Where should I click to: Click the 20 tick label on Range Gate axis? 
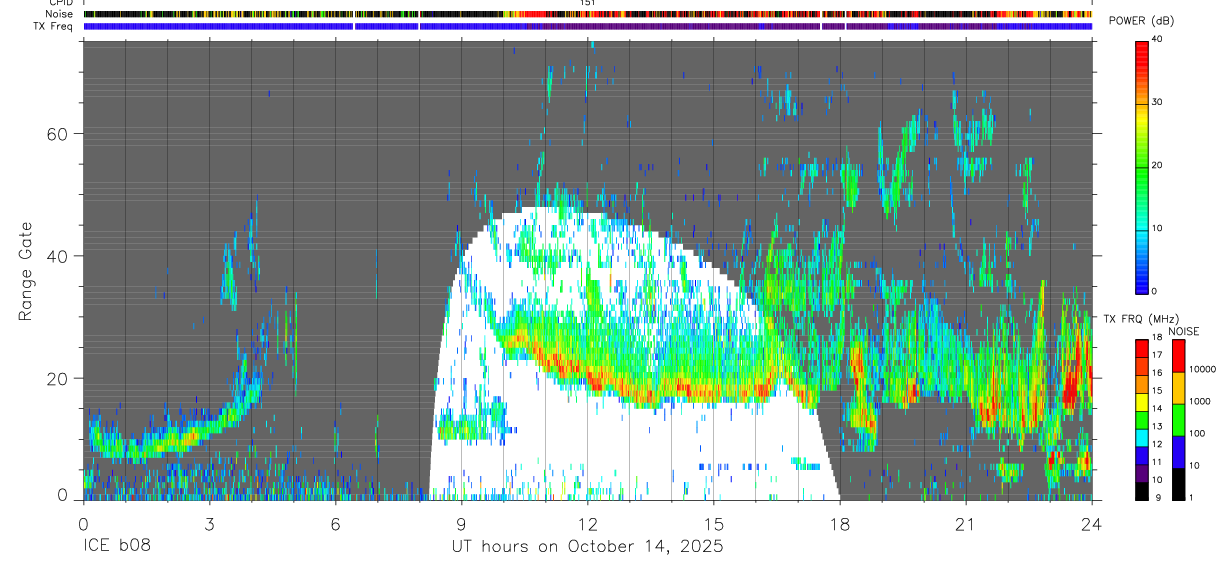[56, 379]
